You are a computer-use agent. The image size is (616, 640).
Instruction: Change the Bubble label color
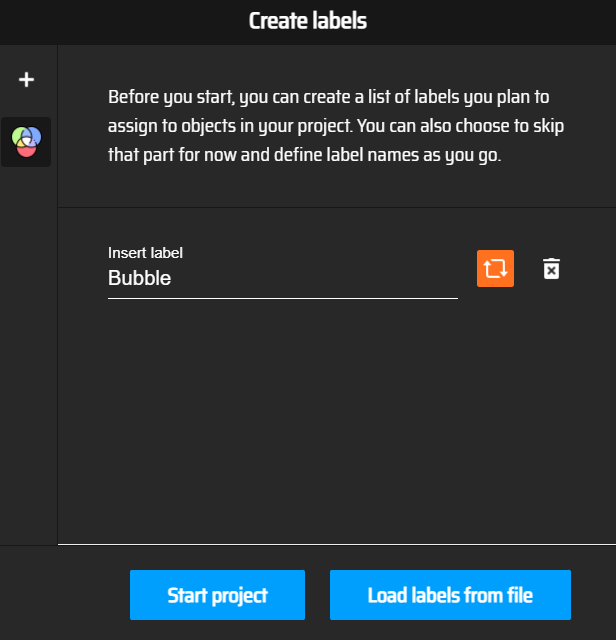495,268
